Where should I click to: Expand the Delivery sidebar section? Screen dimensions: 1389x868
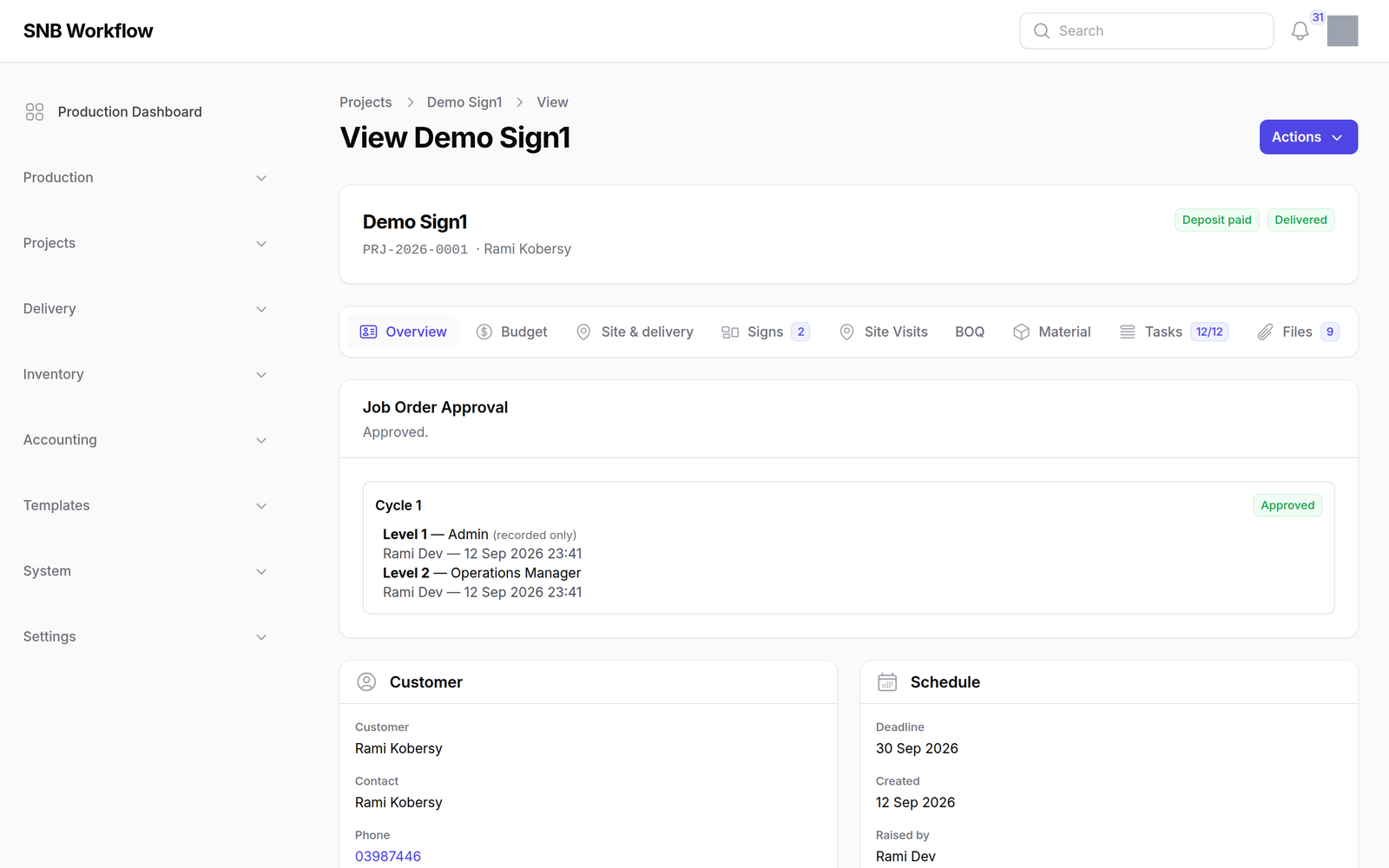coord(145,309)
